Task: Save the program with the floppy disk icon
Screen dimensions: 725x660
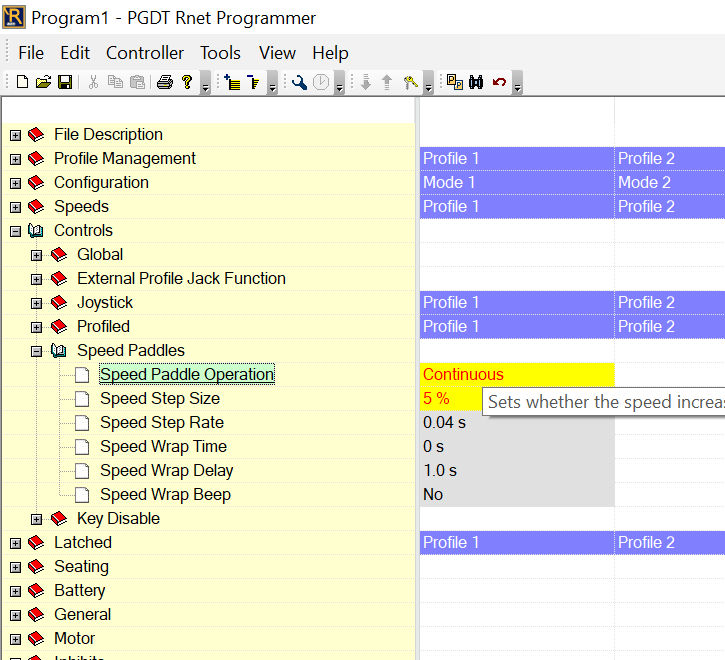Action: pyautogui.click(x=64, y=83)
